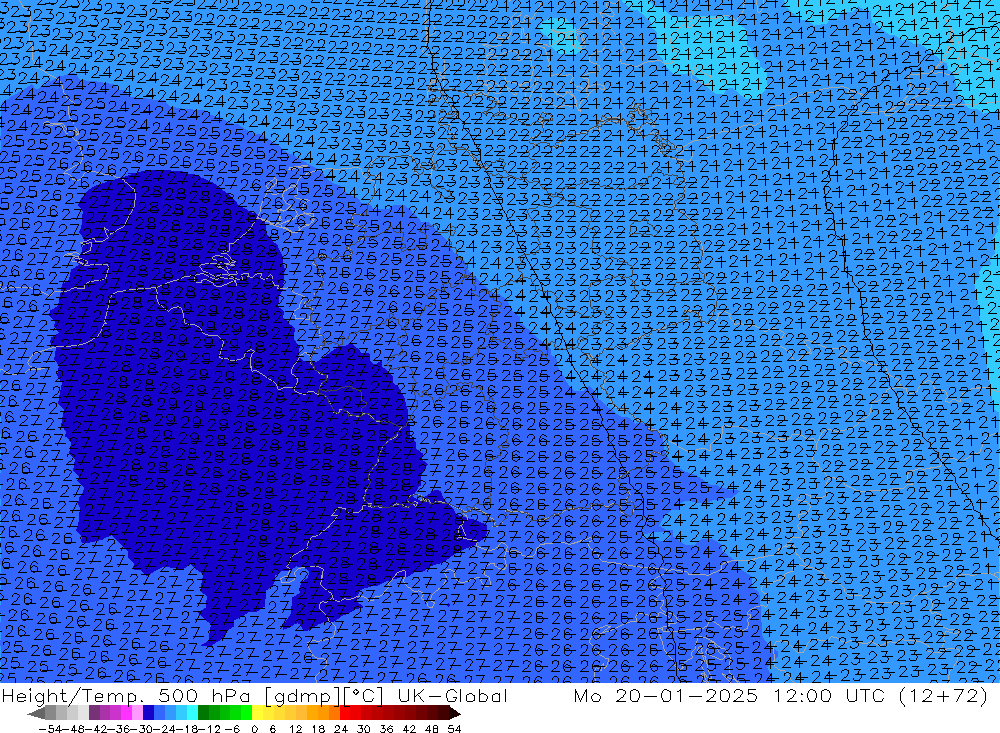
Task: Click the "-30" legend scale label
Action: [141, 729]
